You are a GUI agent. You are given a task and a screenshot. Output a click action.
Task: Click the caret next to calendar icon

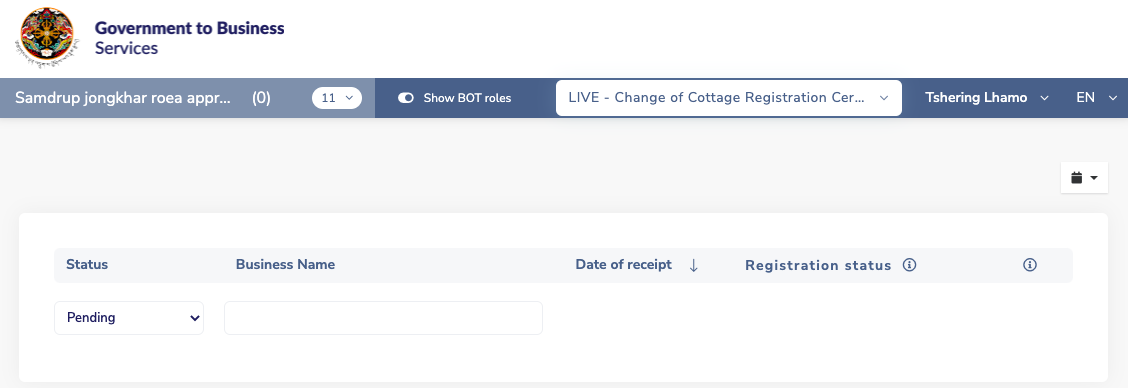pos(1094,178)
